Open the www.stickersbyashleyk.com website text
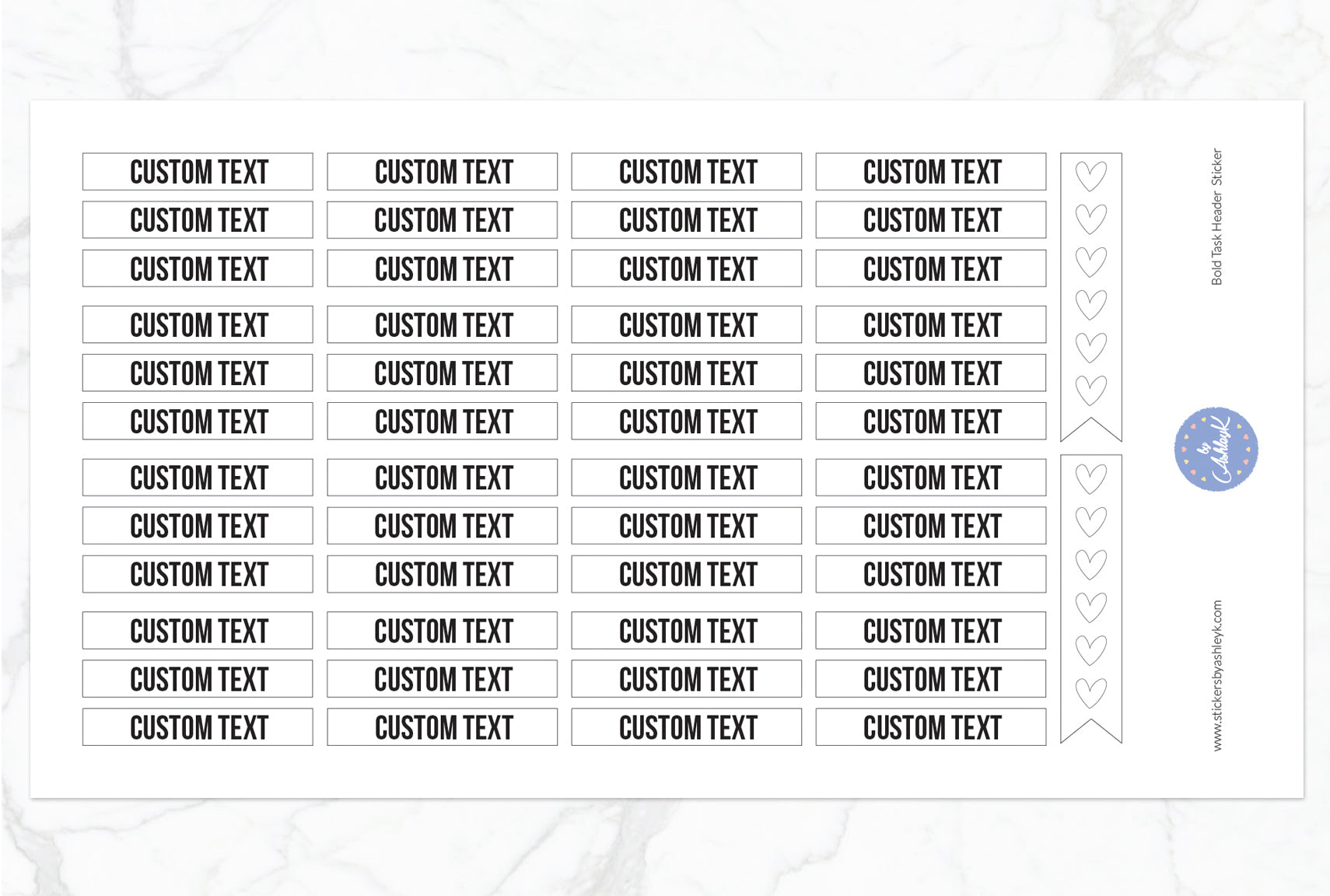This screenshot has height=896, width=1330. coord(1217,675)
